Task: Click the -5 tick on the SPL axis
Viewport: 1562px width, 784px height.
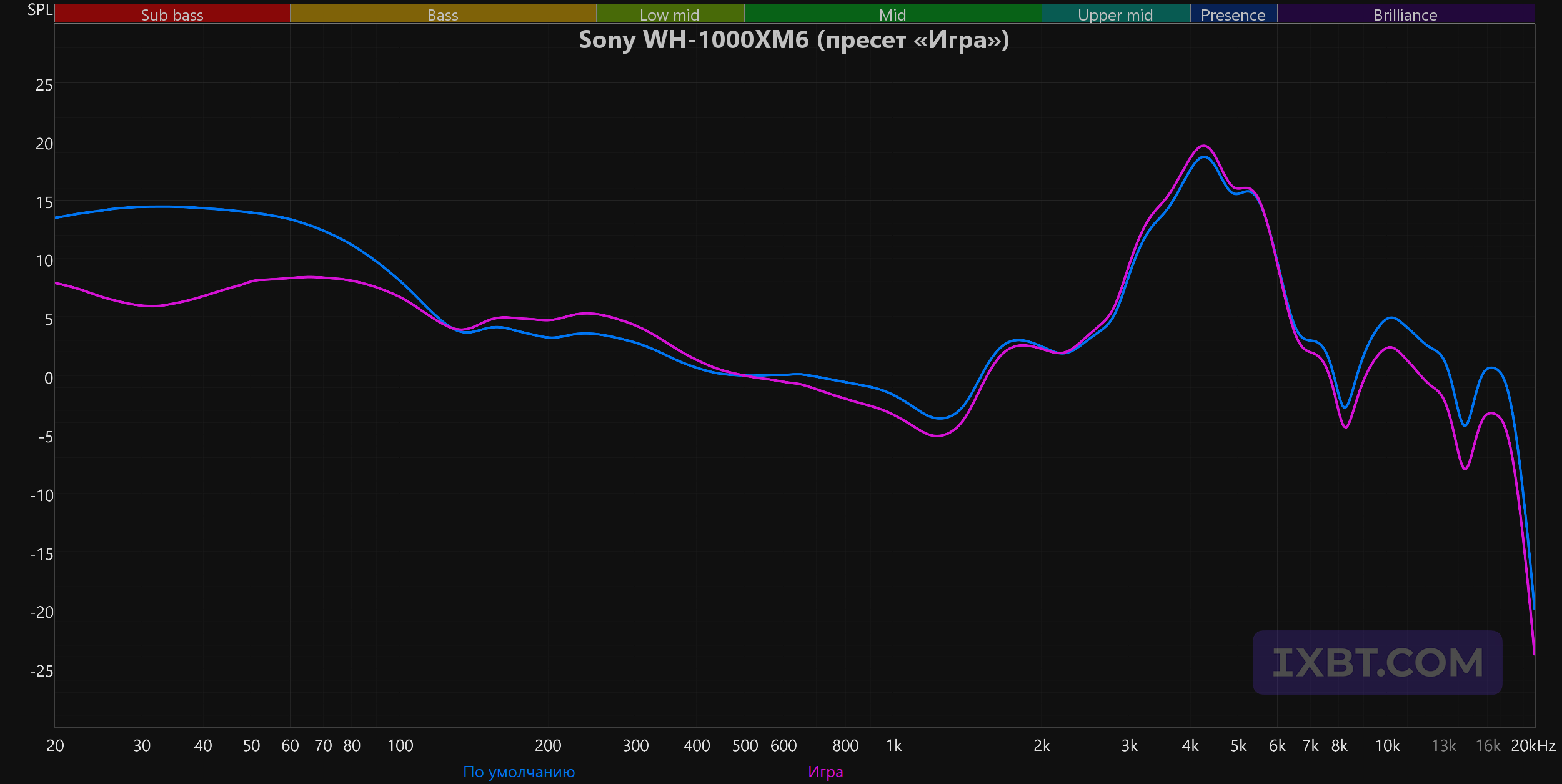Action: tap(46, 437)
